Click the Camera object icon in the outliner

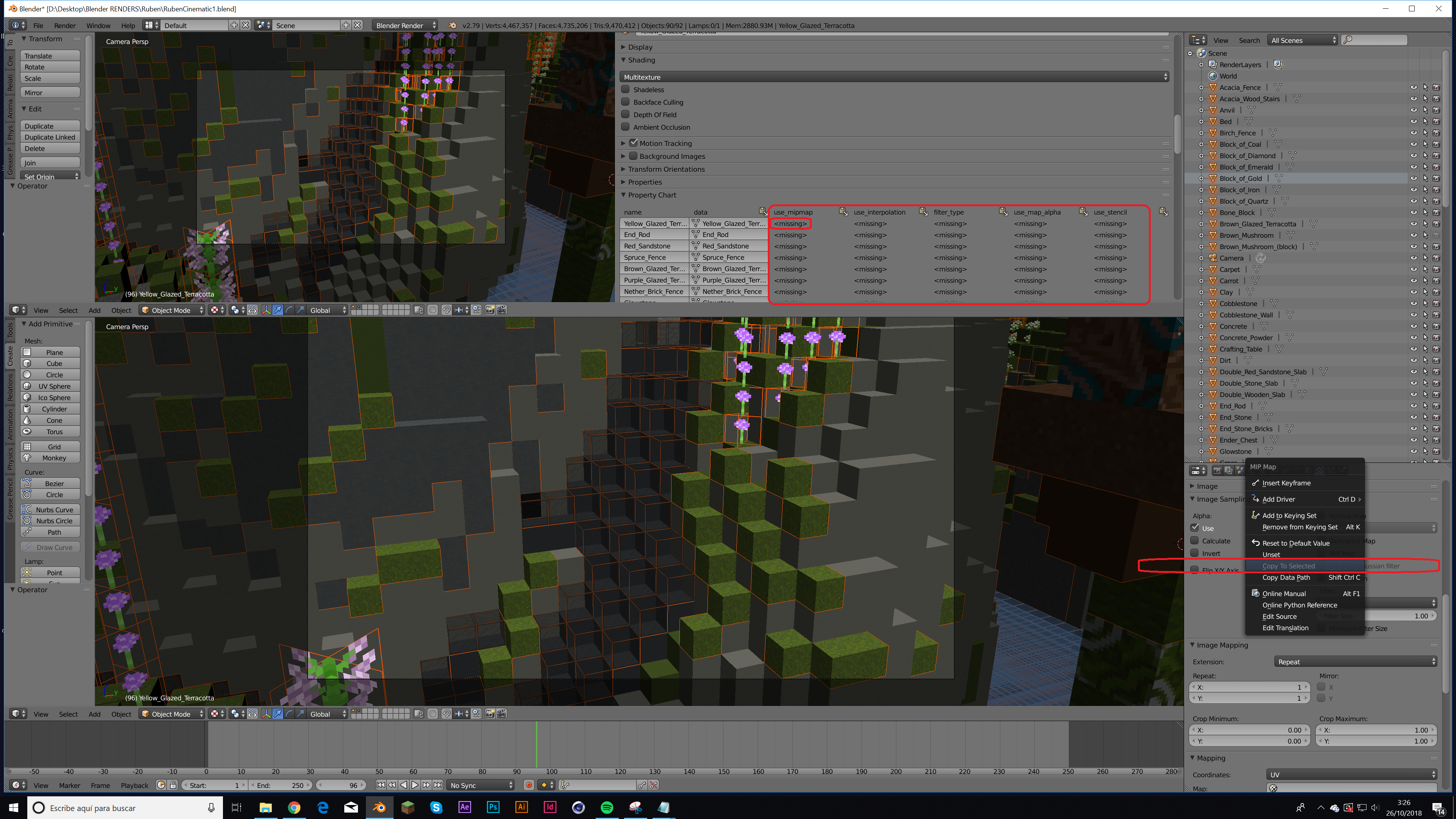point(1213,258)
